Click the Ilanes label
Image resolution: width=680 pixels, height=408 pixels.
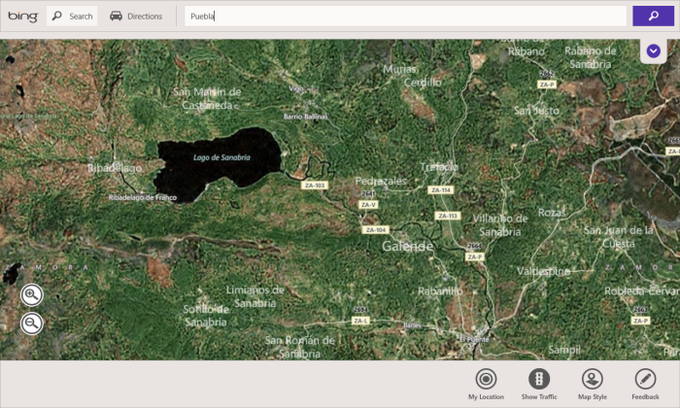pyautogui.click(x=412, y=325)
